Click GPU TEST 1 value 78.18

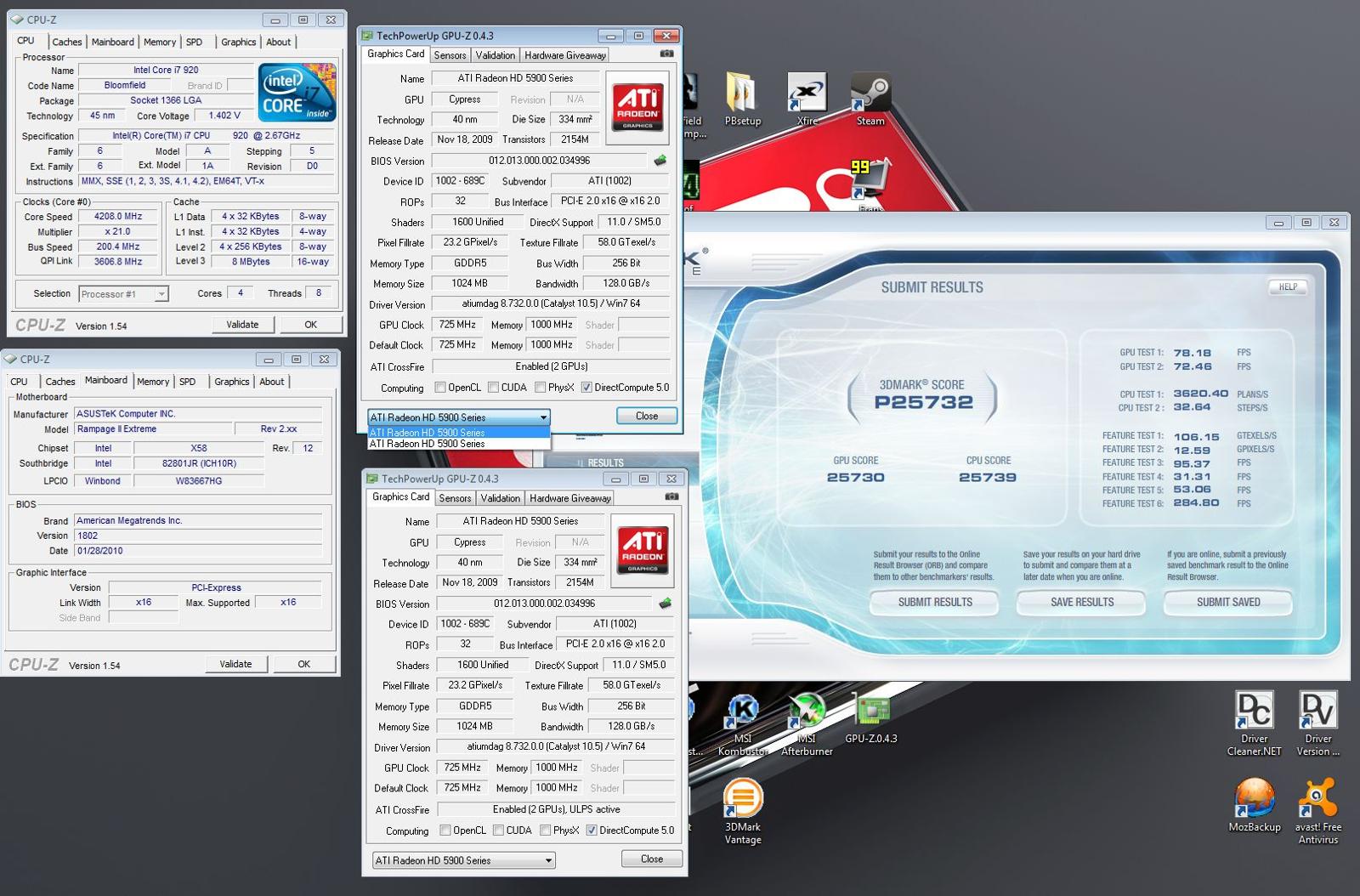click(x=1193, y=353)
